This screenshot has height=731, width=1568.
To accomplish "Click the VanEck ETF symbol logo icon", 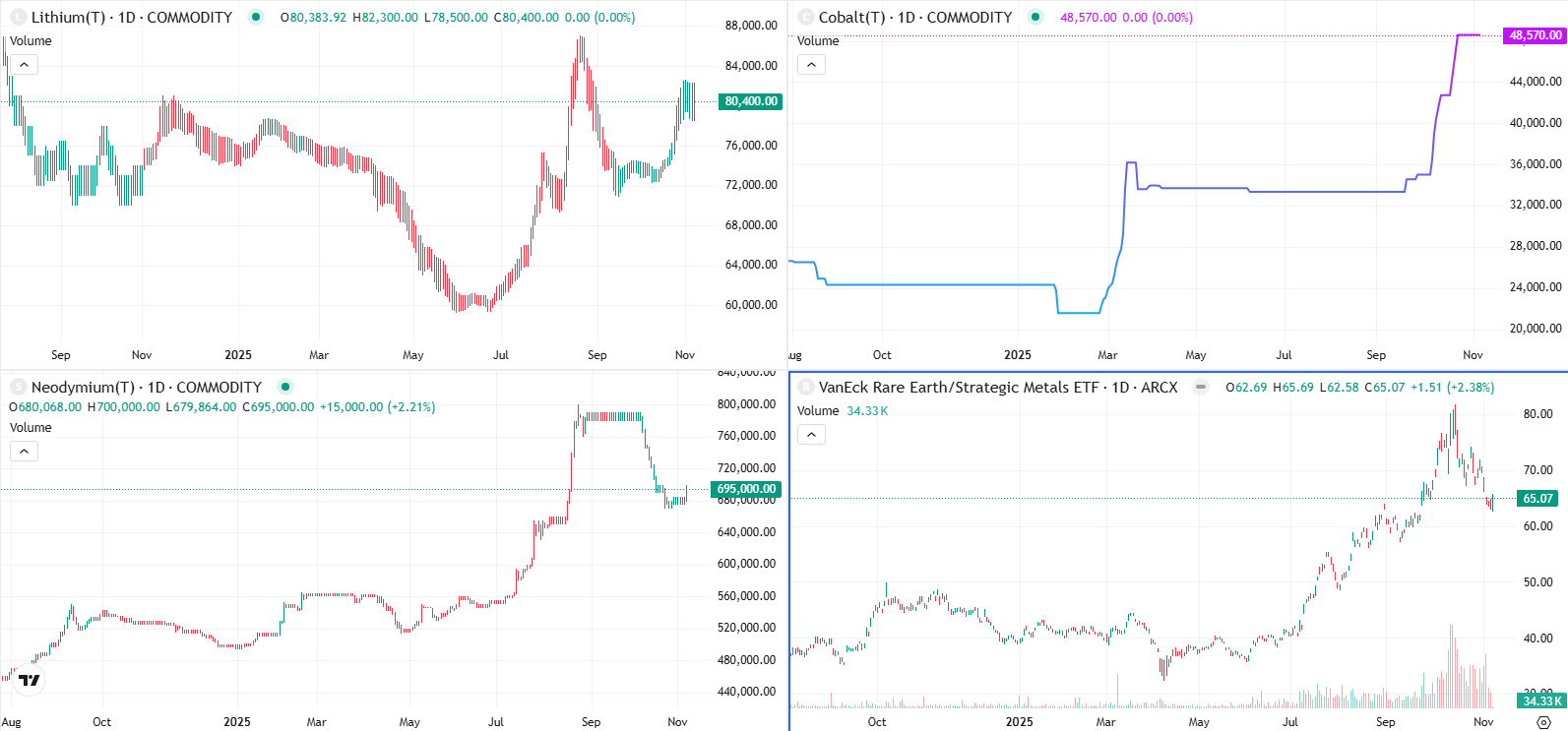I will (x=806, y=388).
